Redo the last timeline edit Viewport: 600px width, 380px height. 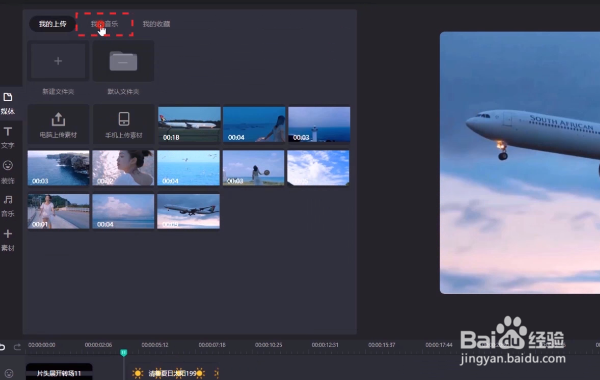(x=17, y=347)
